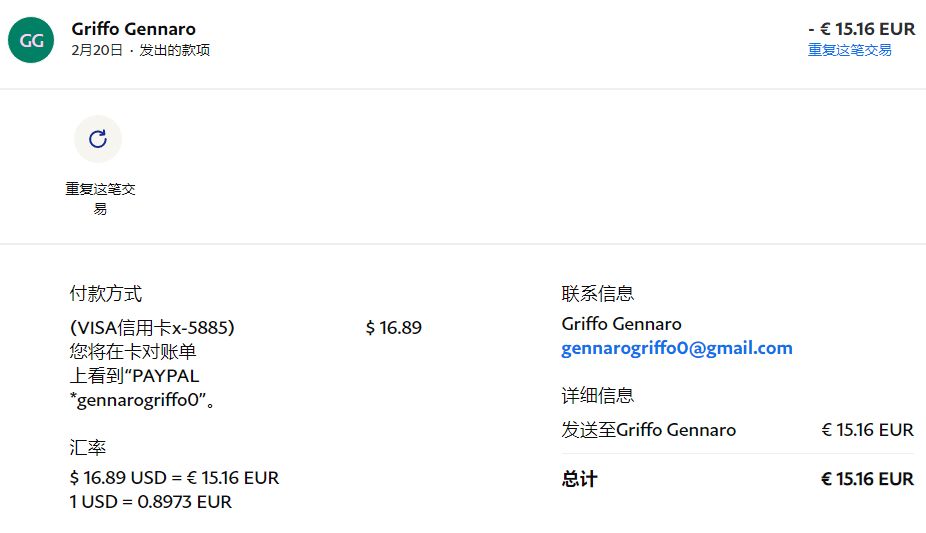Select the VISA信用卡x-5885 payment method text
This screenshot has width=926, height=533.
point(152,328)
